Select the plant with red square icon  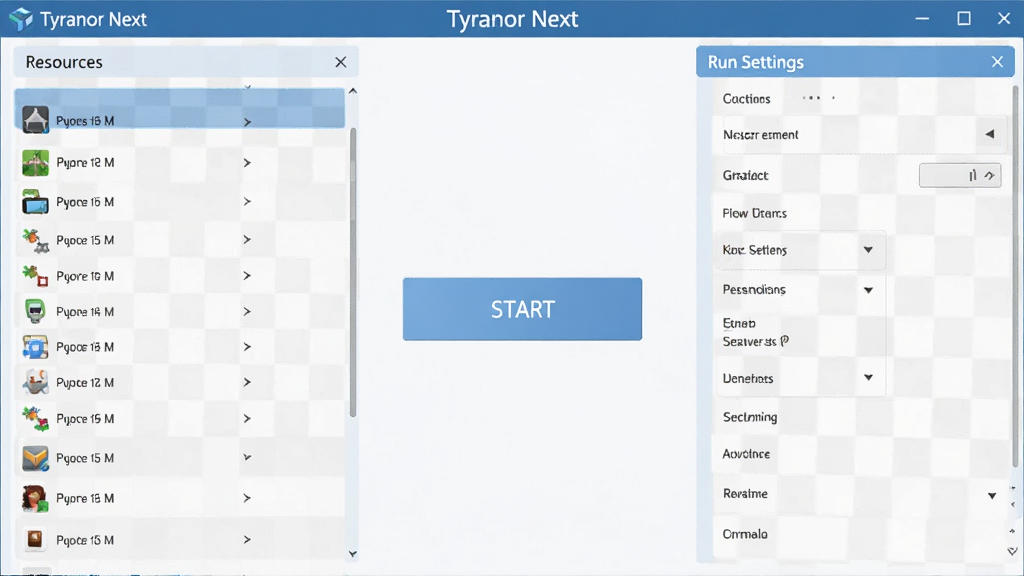click(35, 276)
